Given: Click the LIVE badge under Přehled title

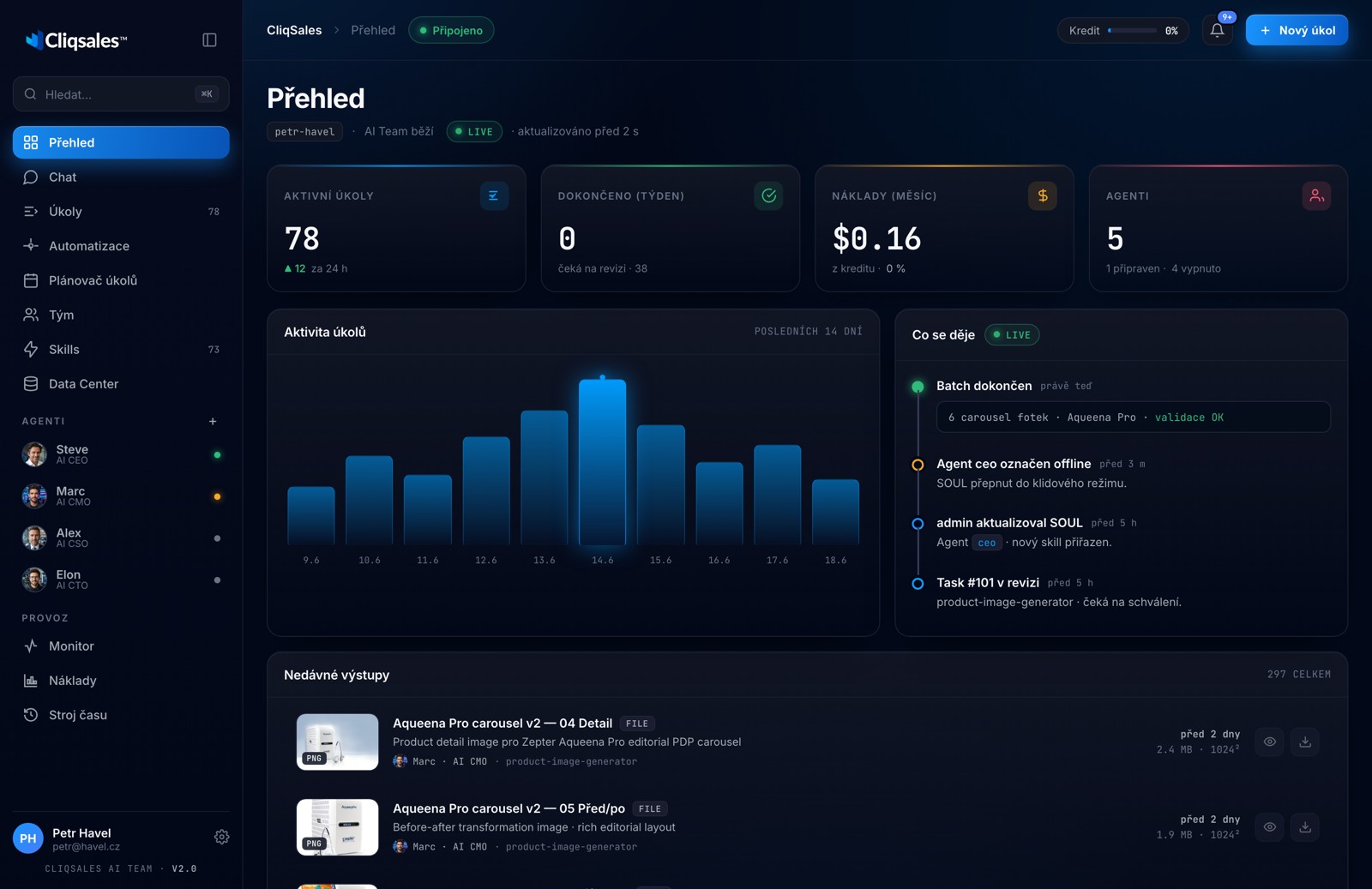Looking at the screenshot, I should (x=474, y=131).
